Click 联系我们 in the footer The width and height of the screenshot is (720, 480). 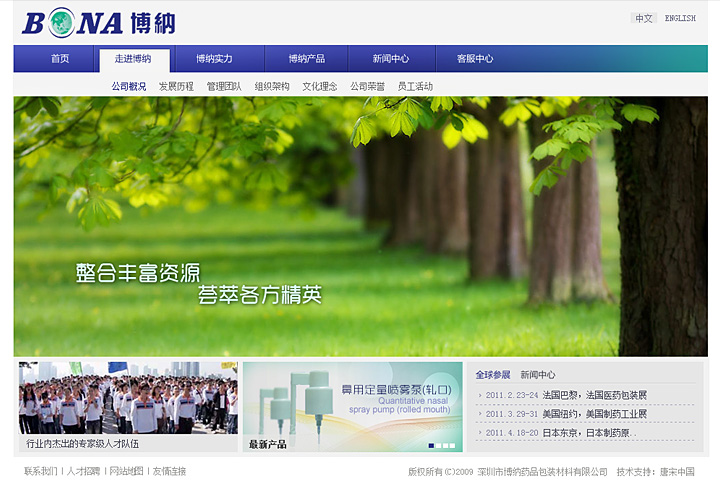[x=40, y=471]
